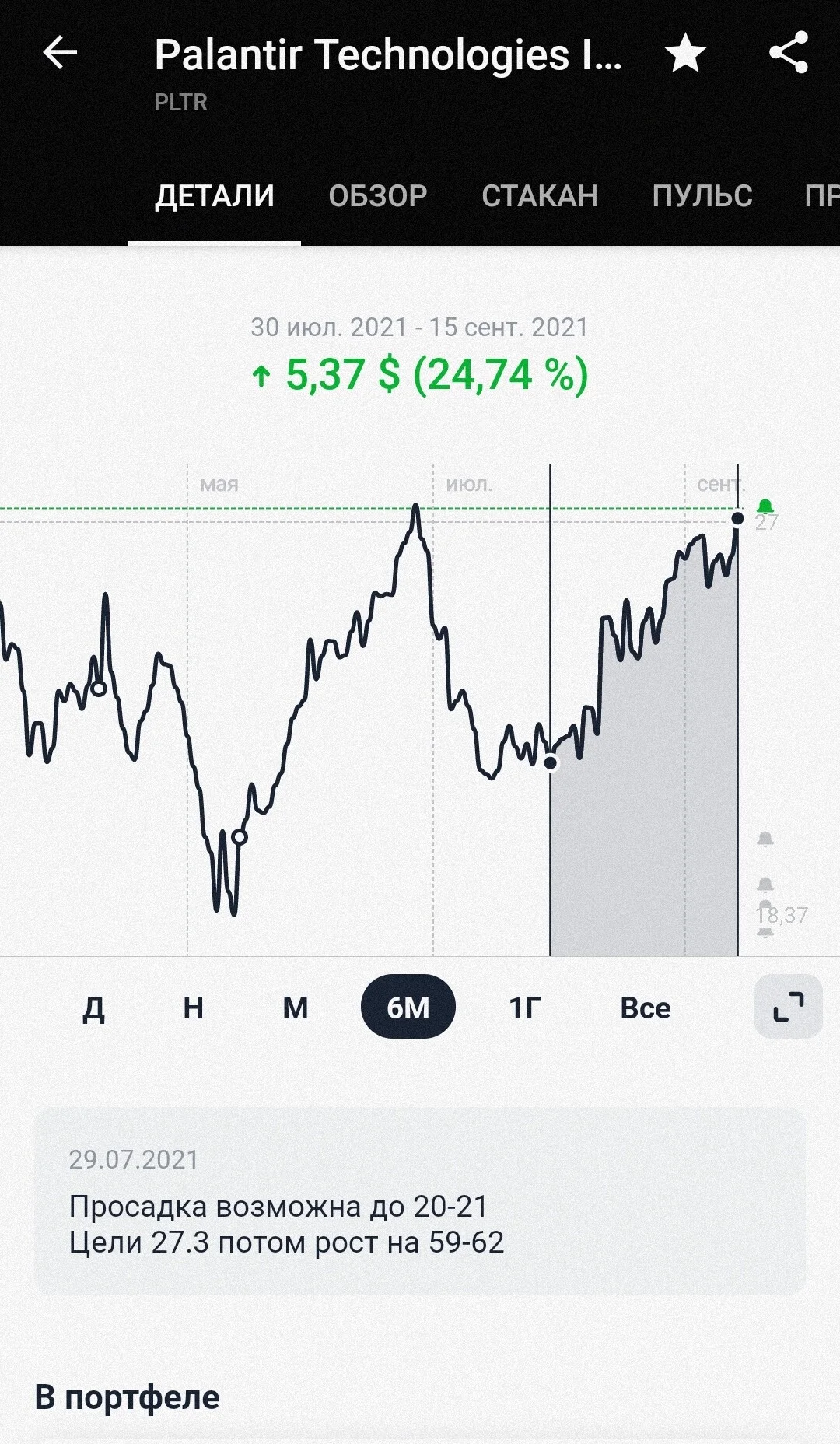Image resolution: width=840 pixels, height=1444 pixels.
Task: Expand chart to fullscreen
Action: [x=788, y=1006]
